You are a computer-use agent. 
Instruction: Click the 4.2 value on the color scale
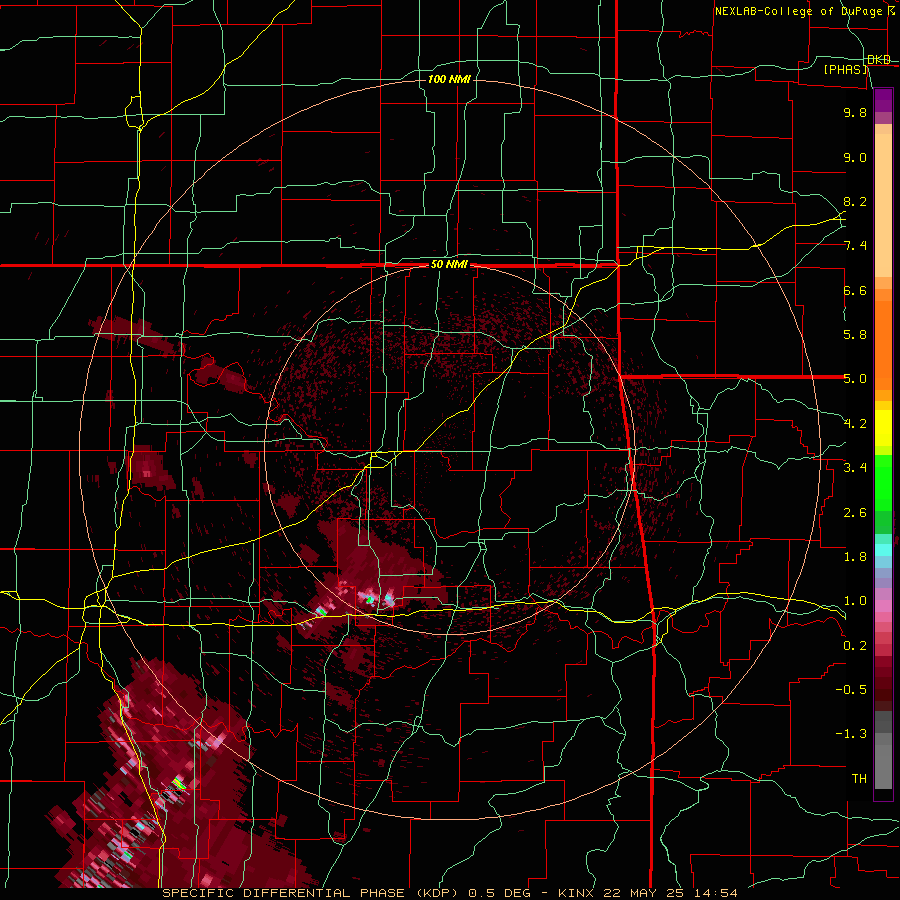tap(855, 424)
